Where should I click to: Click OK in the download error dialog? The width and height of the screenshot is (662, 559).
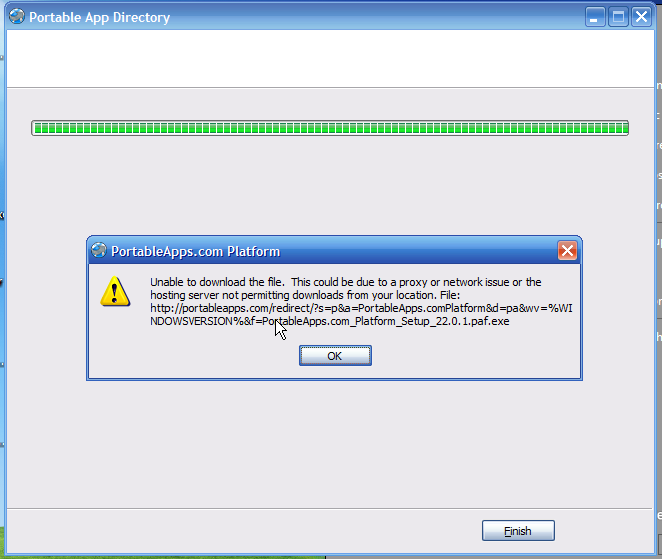click(x=335, y=355)
